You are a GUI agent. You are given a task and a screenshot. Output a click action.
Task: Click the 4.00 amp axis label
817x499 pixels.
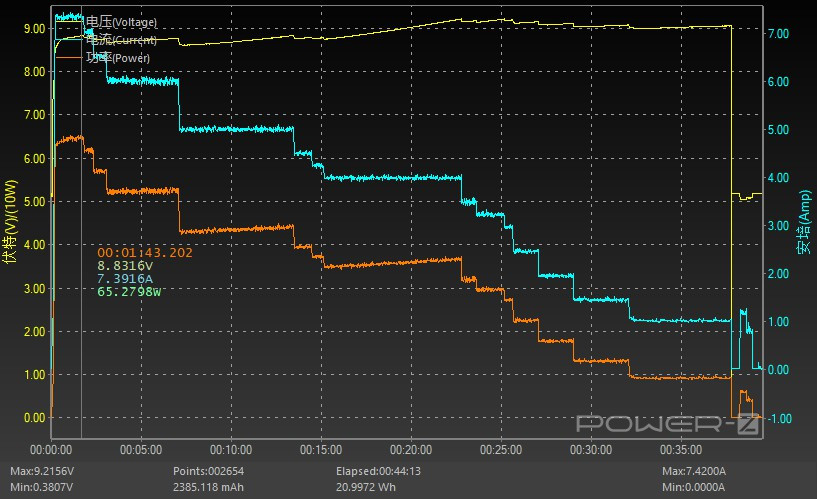tap(778, 178)
